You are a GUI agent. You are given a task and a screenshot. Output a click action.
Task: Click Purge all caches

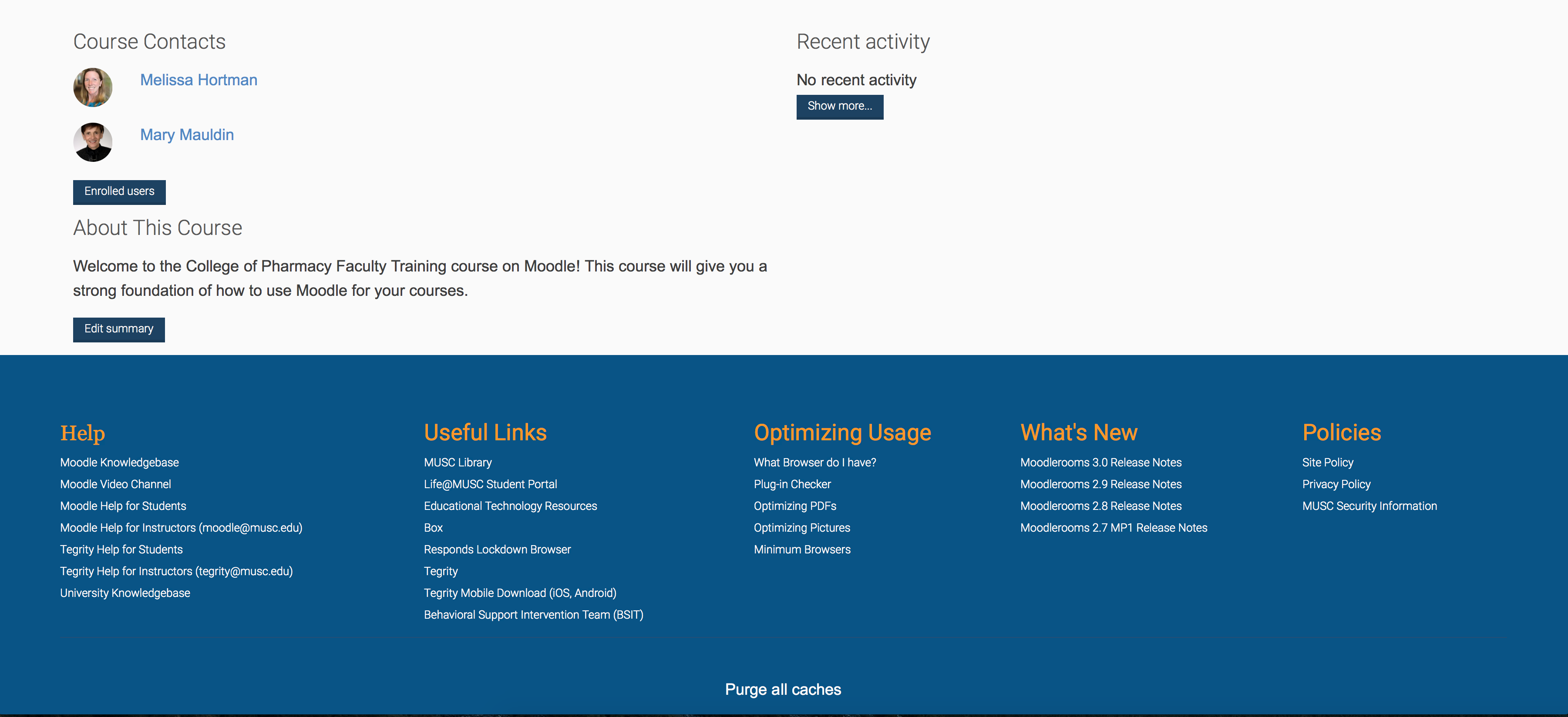[x=783, y=689]
